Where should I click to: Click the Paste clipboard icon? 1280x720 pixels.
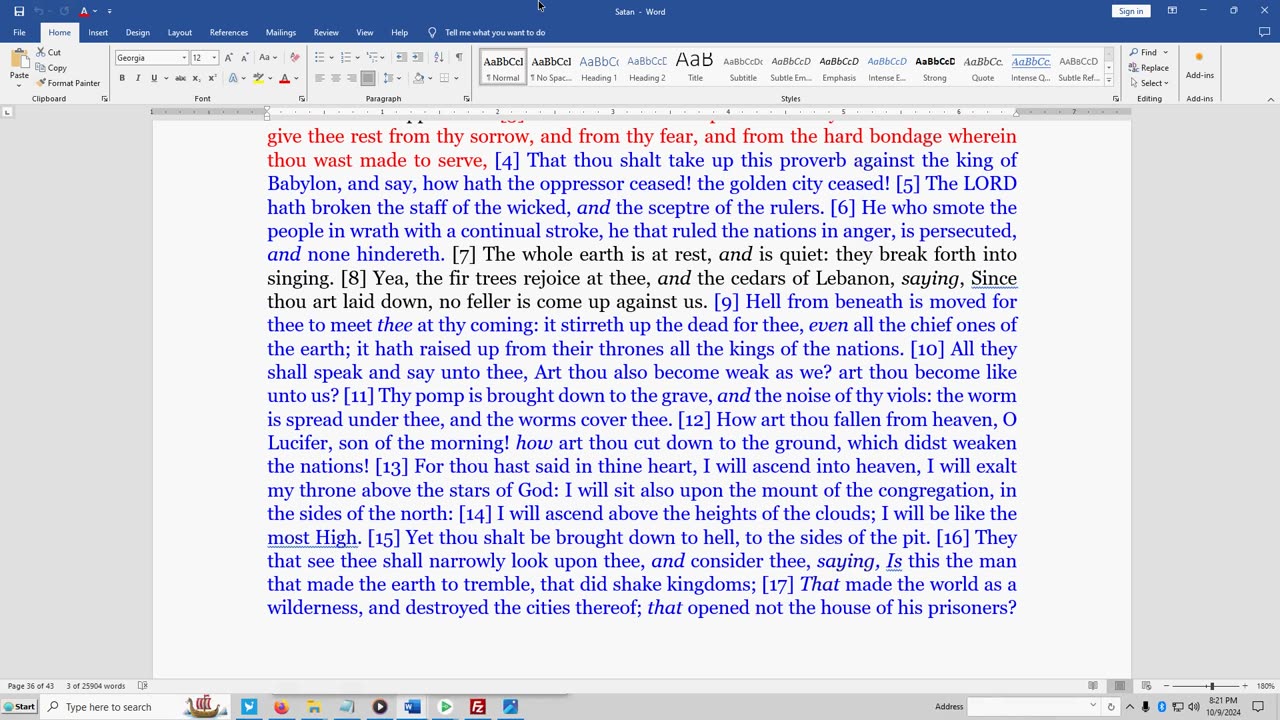pos(19,60)
